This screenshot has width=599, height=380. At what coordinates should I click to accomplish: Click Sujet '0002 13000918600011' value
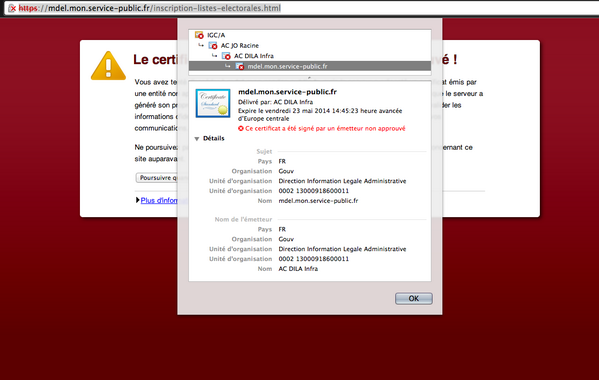314,191
